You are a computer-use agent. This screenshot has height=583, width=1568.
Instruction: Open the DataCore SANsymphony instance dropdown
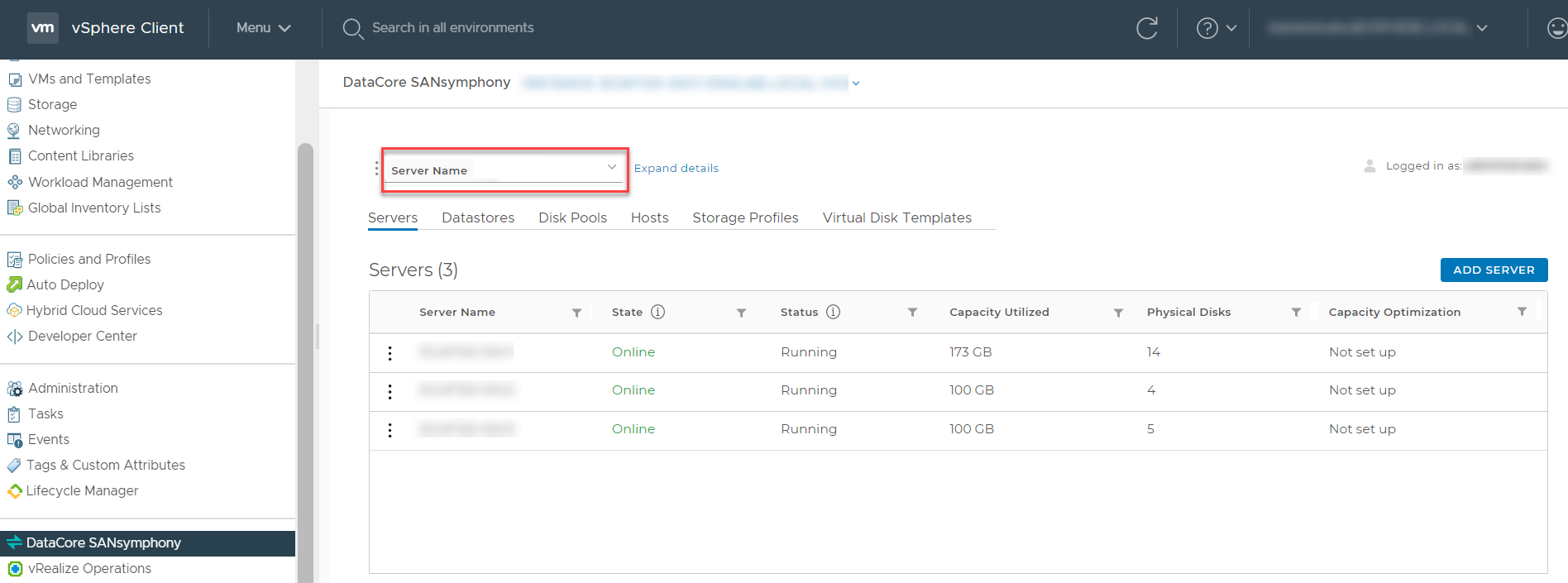click(x=856, y=83)
